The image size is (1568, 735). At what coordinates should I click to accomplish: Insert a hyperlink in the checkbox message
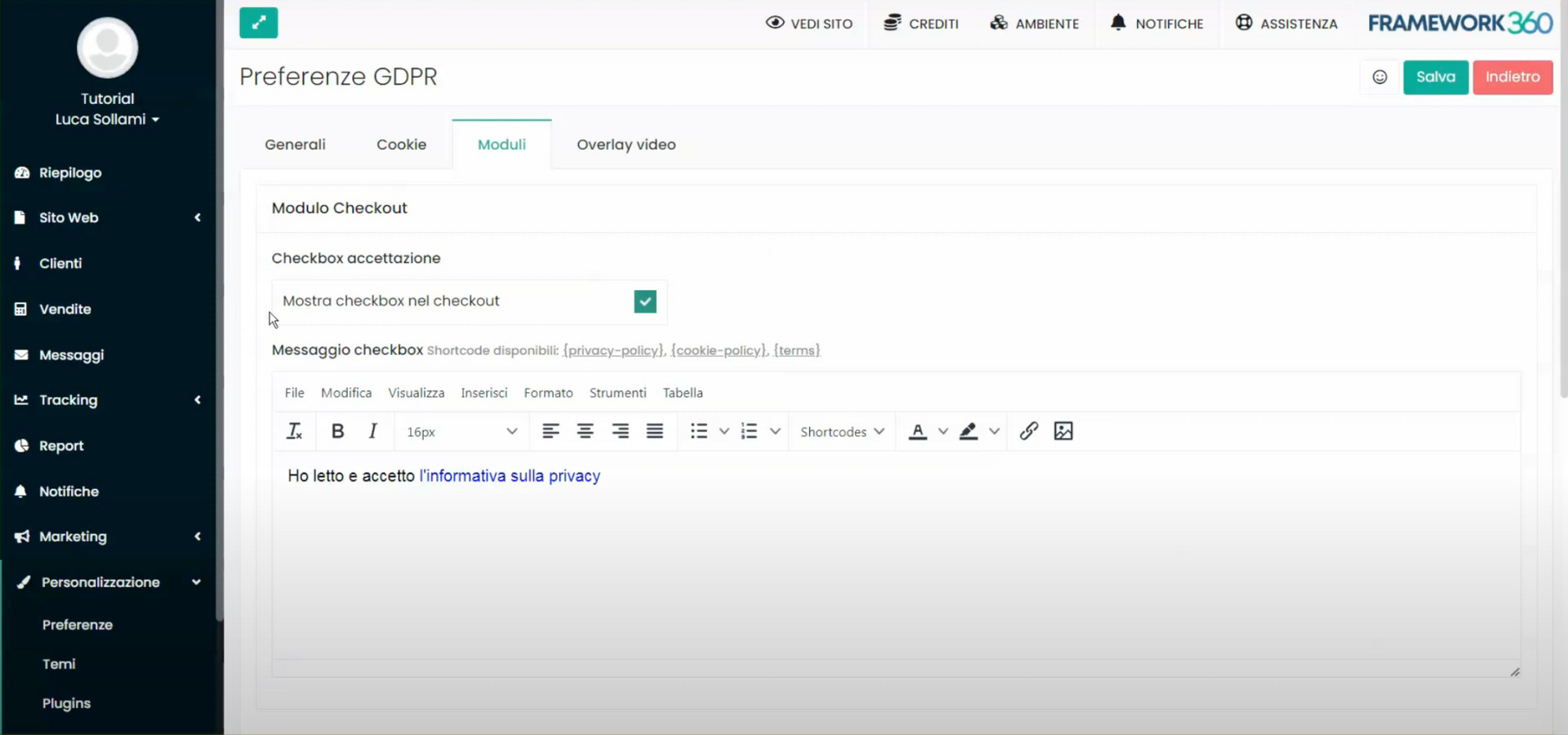coord(1028,431)
